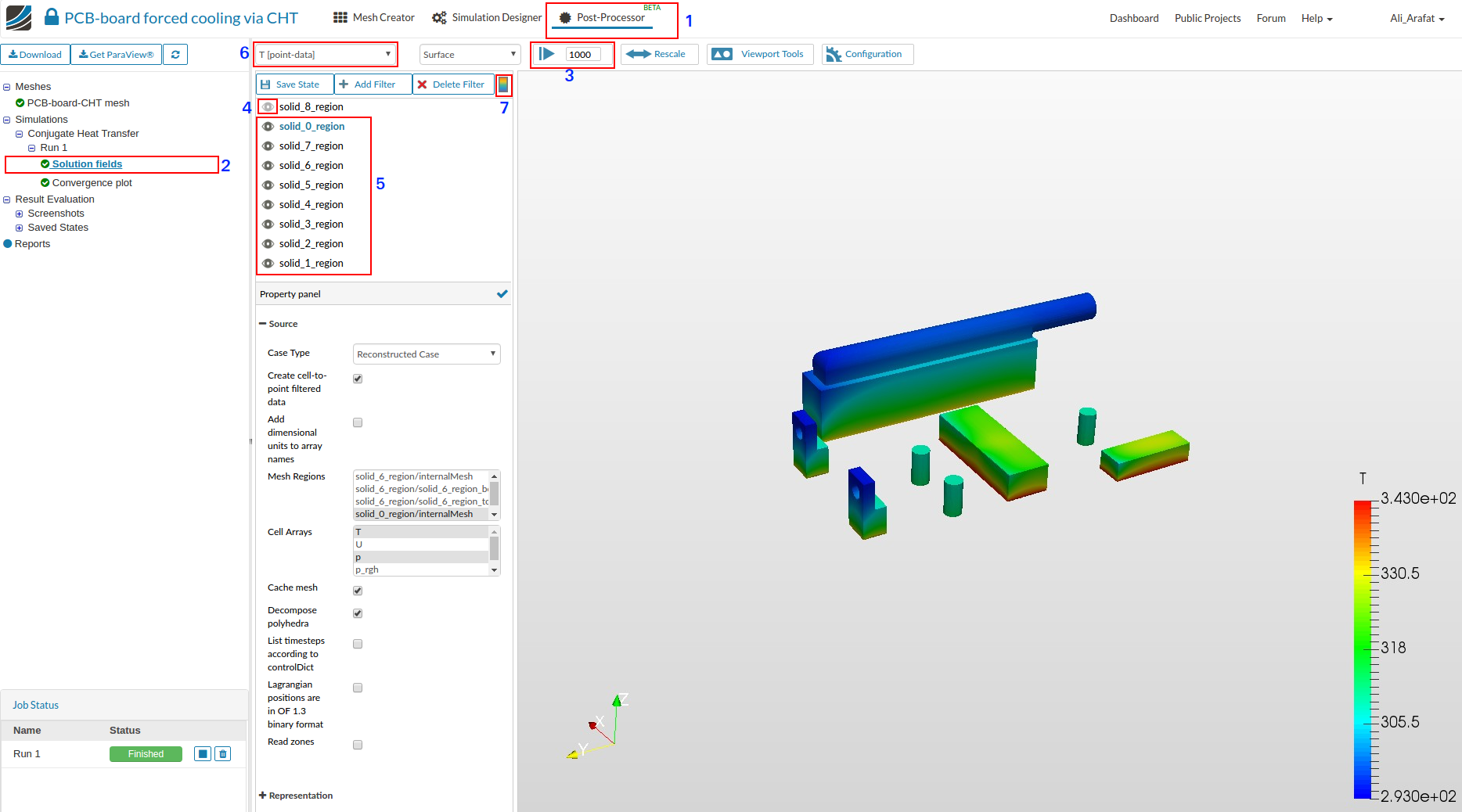
Task: Click the refresh icon beside Get ParaView
Action: (x=175, y=55)
